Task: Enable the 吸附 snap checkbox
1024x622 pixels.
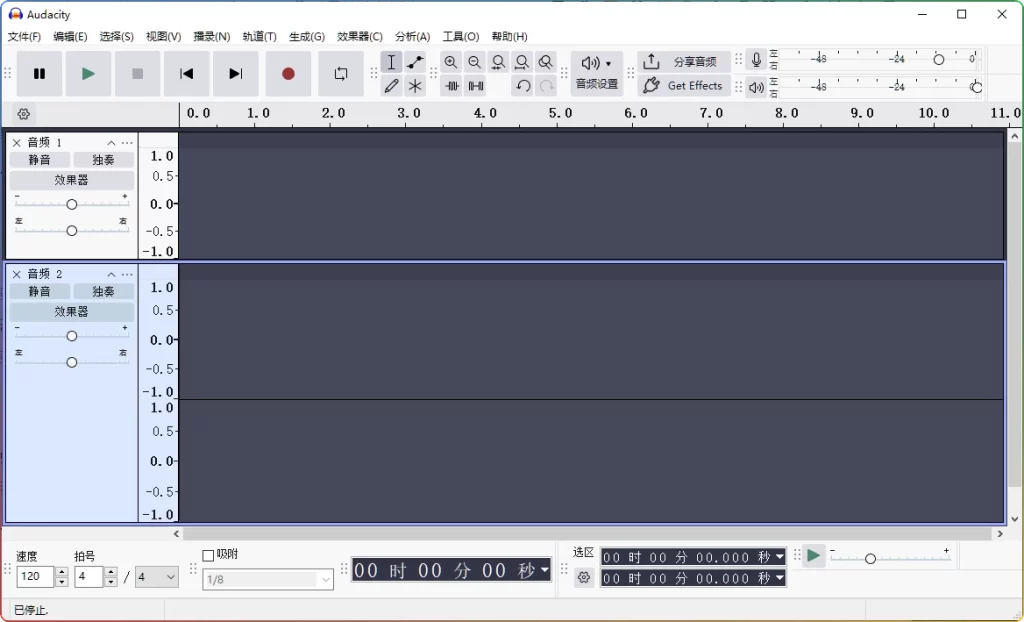Action: tap(207, 553)
